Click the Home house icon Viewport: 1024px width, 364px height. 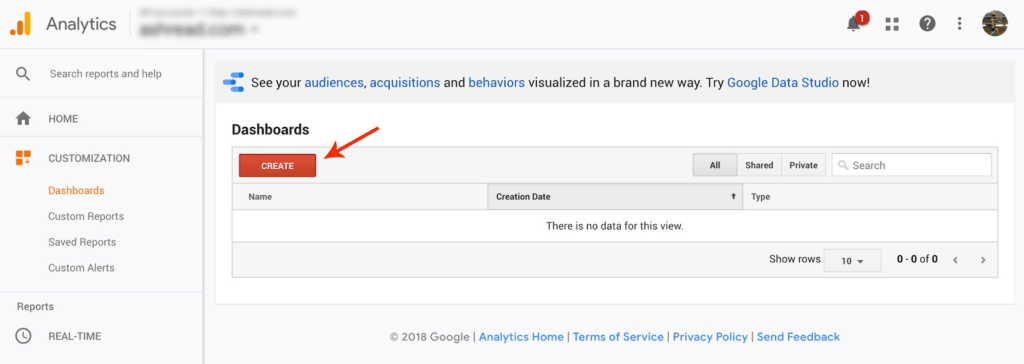(24, 119)
